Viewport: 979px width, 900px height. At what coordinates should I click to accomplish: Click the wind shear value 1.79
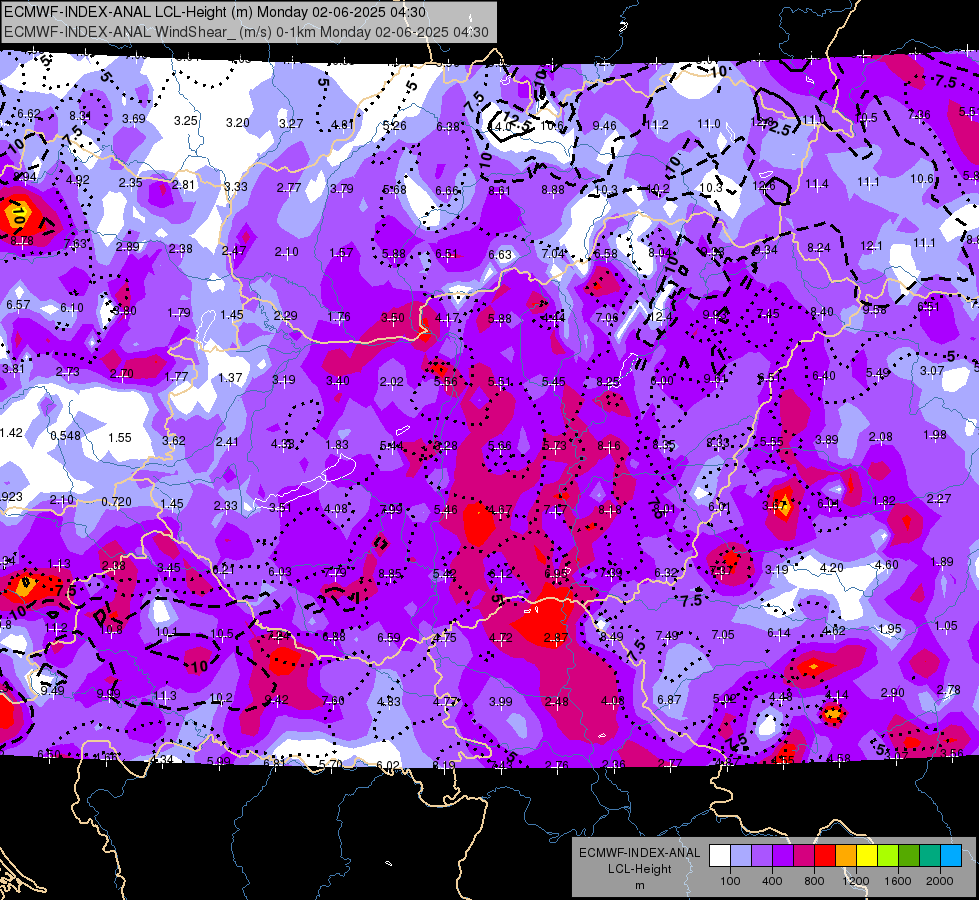pyautogui.click(x=179, y=312)
